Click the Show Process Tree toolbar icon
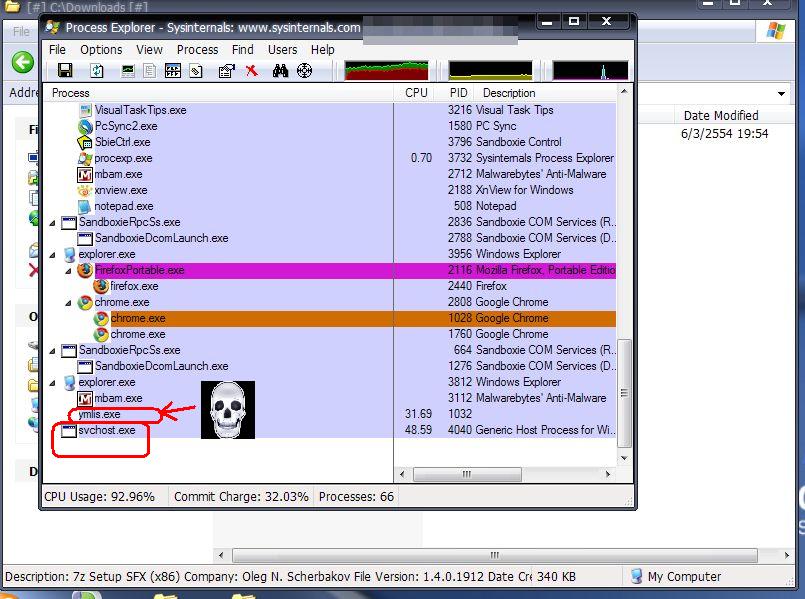805x599 pixels. 149,71
